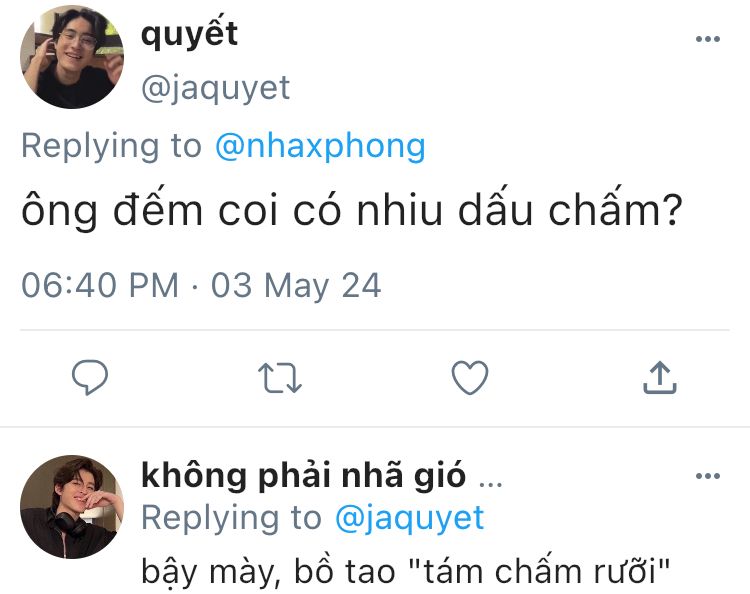Tap the 'Replying to' label above the main tweet
Image resolution: width=750 pixels, height=594 pixels.
(x=111, y=146)
